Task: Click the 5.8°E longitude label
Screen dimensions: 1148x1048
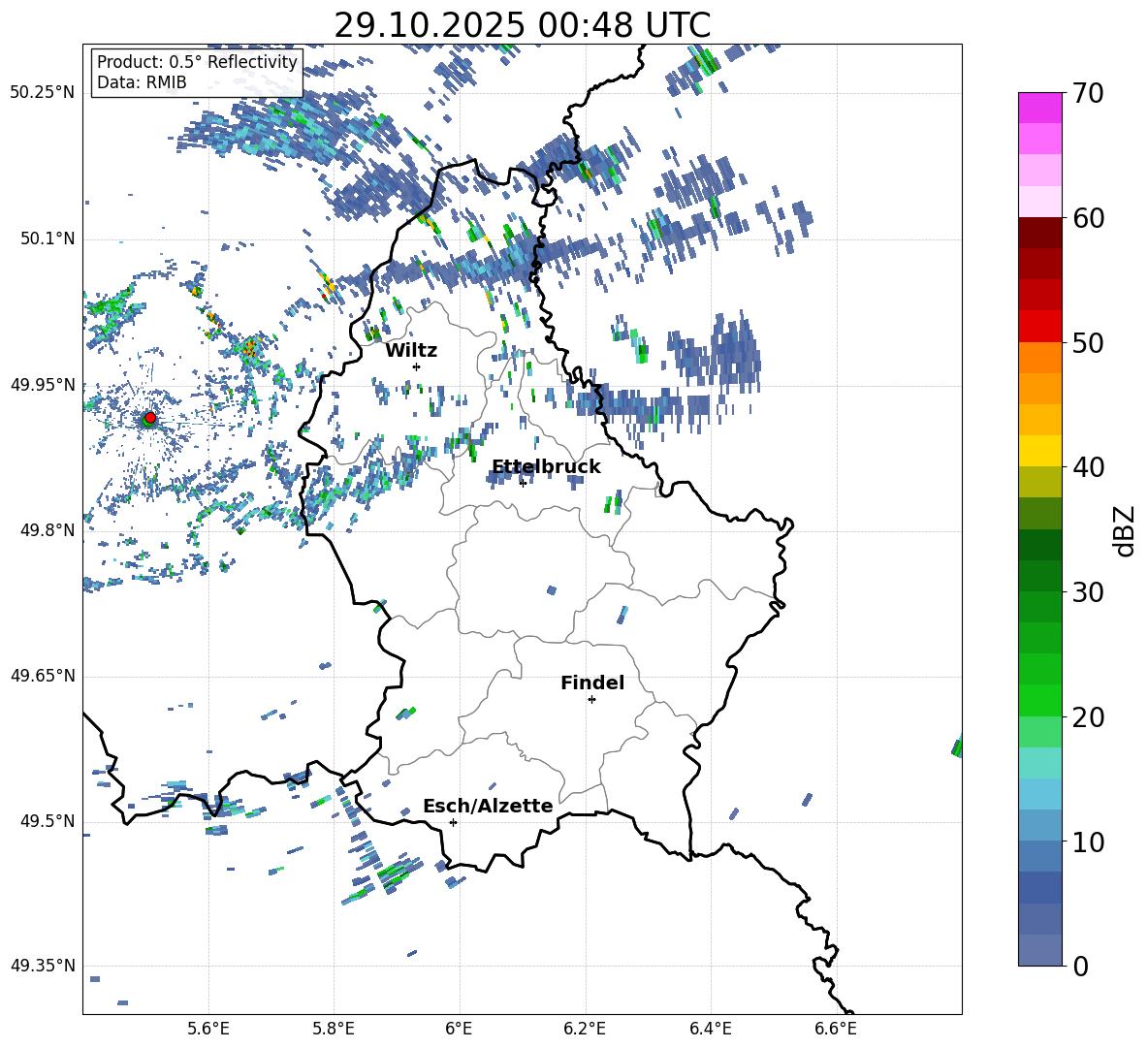Action: (x=334, y=1030)
